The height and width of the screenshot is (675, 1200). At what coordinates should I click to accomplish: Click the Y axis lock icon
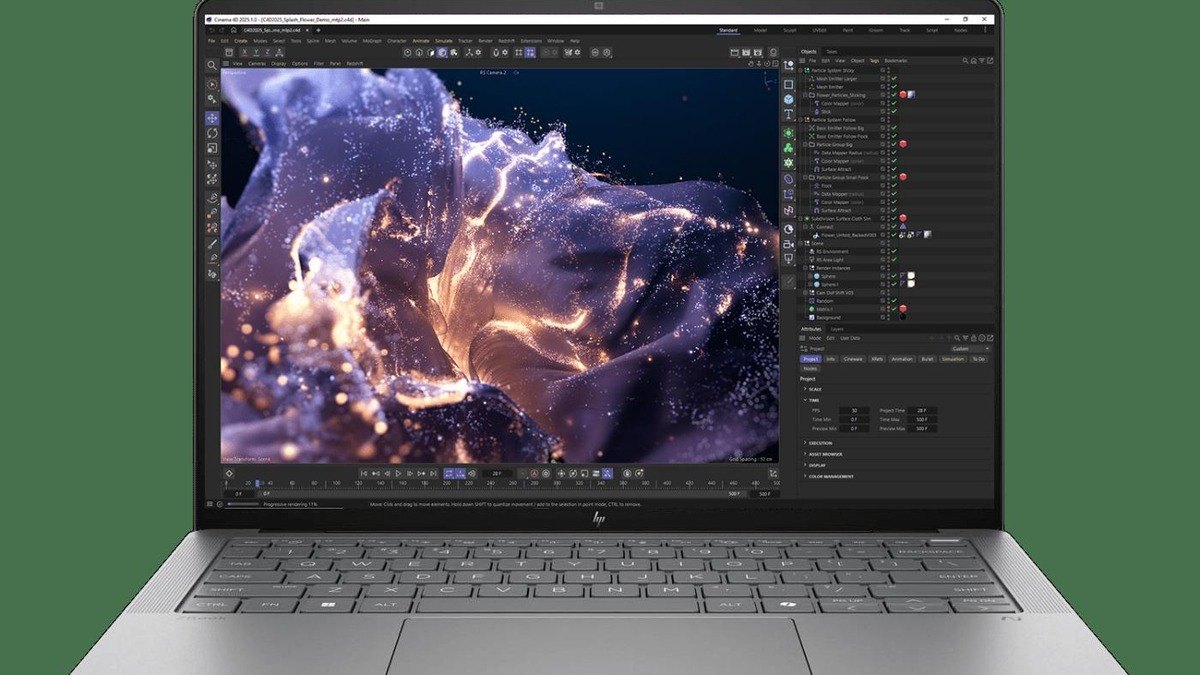point(256,52)
